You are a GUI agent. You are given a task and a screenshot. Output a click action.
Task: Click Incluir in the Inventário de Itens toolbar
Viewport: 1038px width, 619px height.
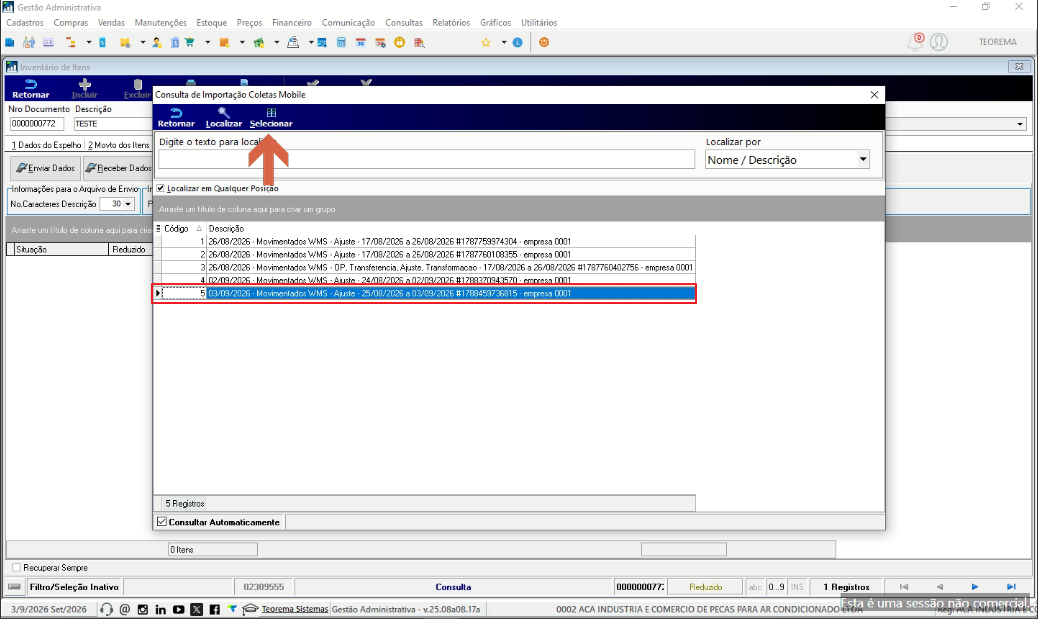point(85,89)
